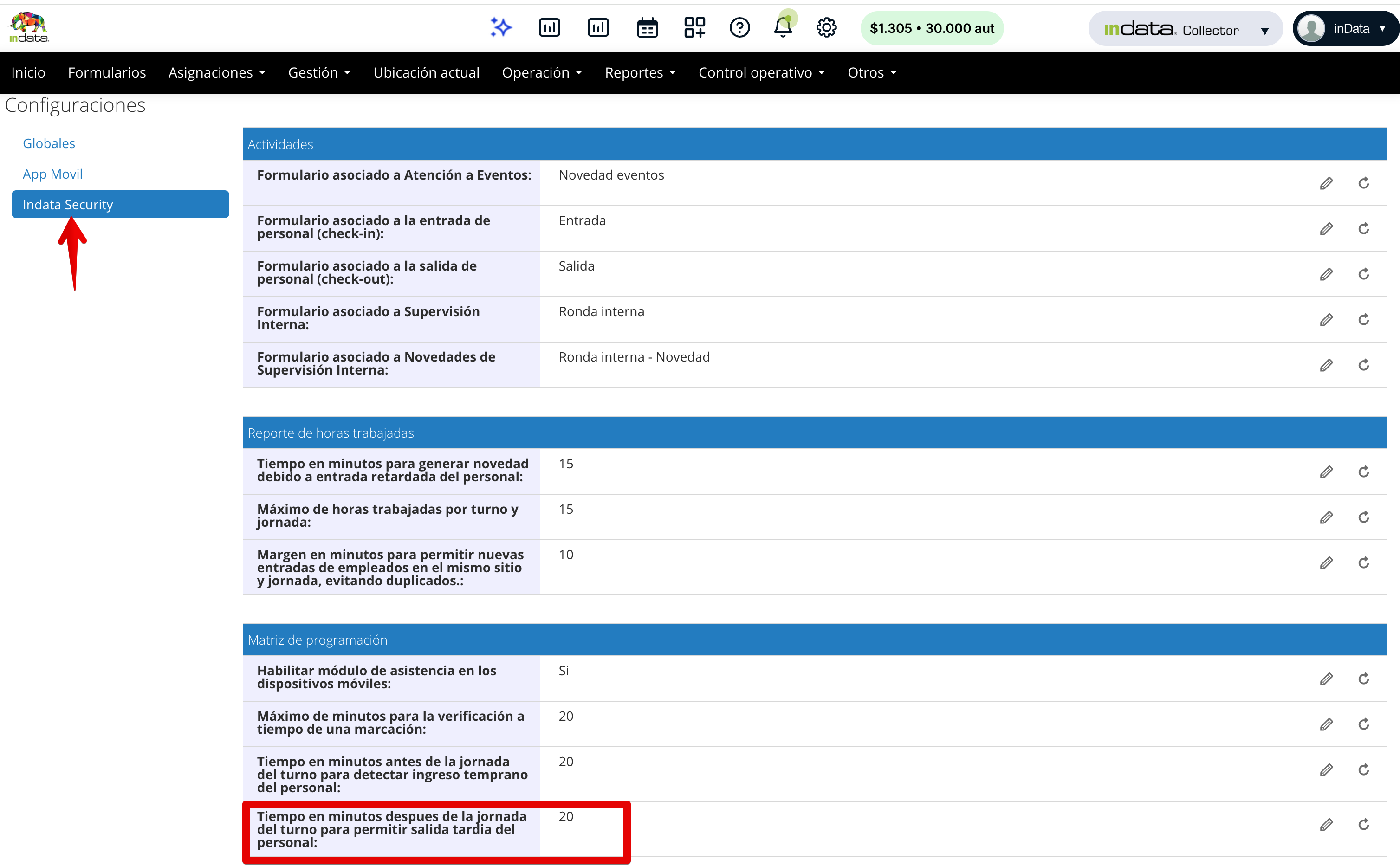Reset the check-in Entrada form setting

(1363, 228)
